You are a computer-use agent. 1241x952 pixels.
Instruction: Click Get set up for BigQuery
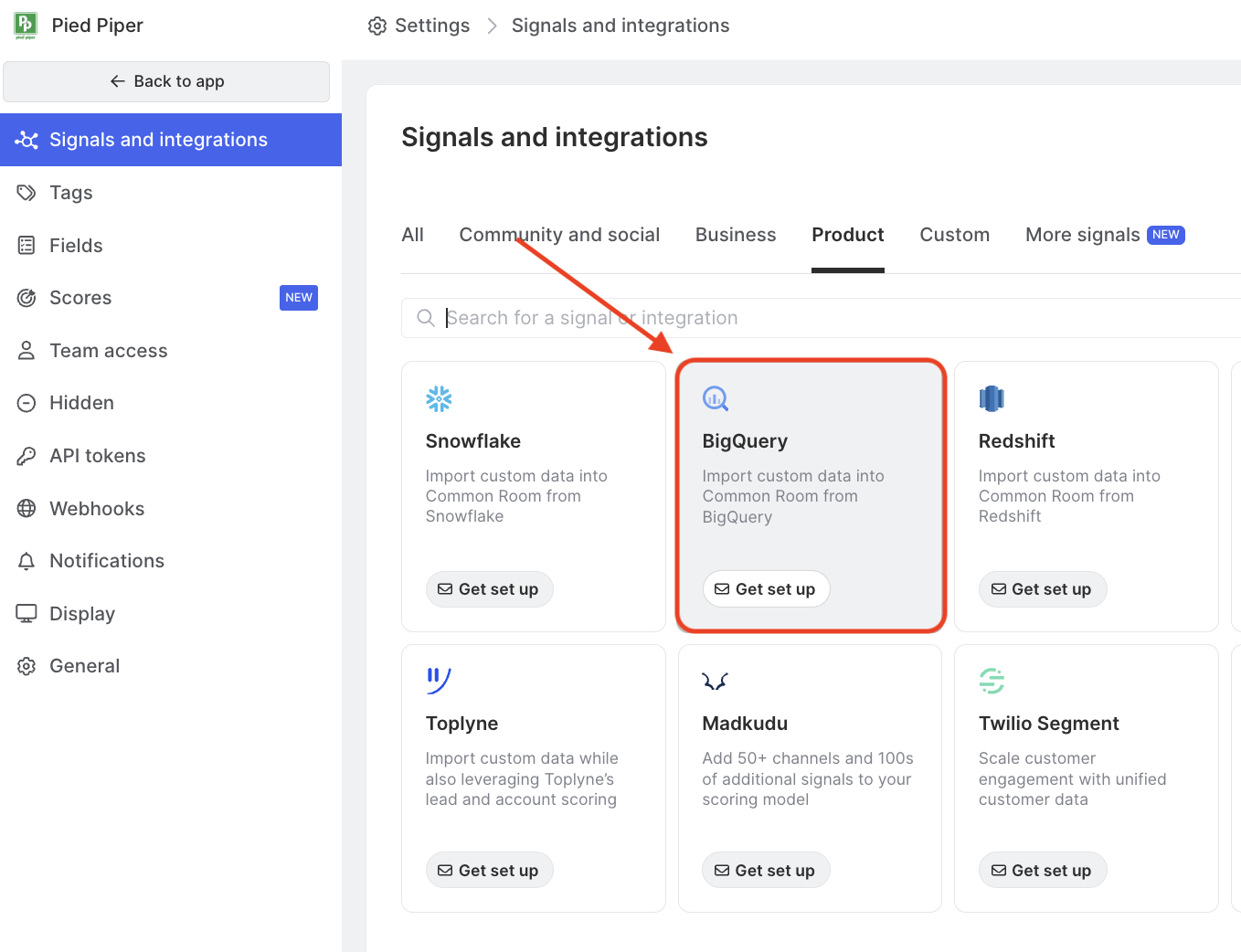coord(766,589)
